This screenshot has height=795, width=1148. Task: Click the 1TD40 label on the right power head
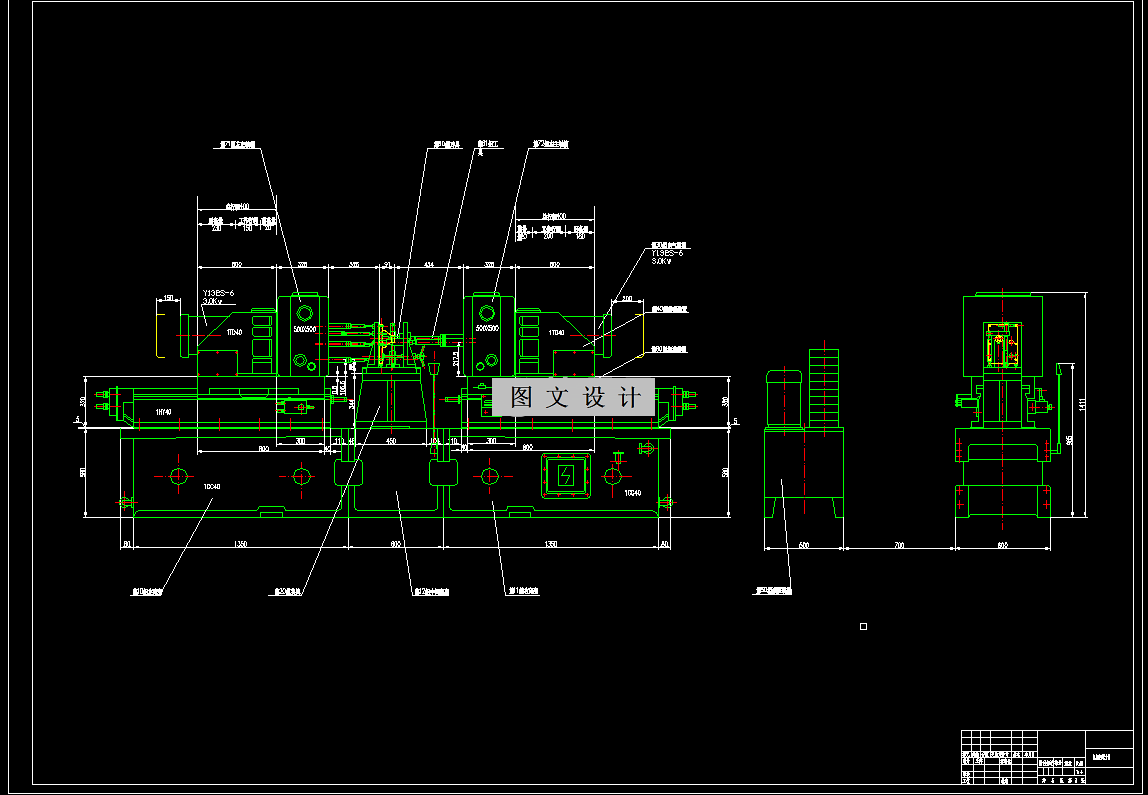pos(556,332)
